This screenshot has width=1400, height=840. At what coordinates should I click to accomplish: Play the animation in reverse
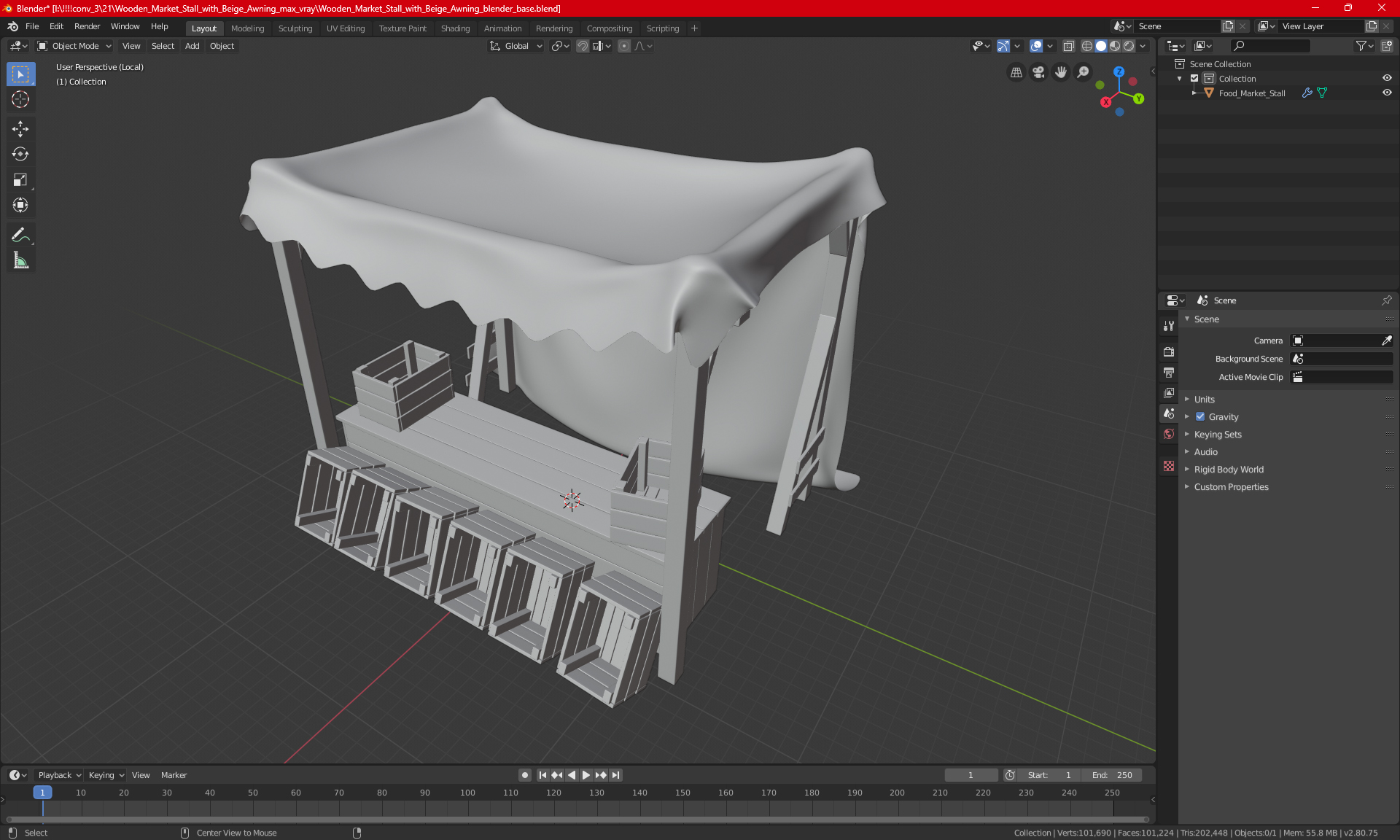click(x=572, y=775)
